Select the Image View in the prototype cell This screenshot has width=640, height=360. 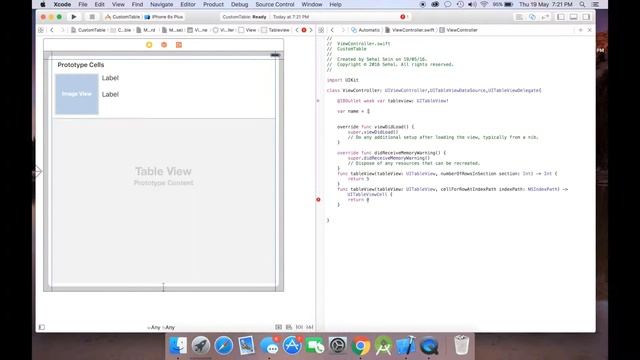(x=77, y=94)
